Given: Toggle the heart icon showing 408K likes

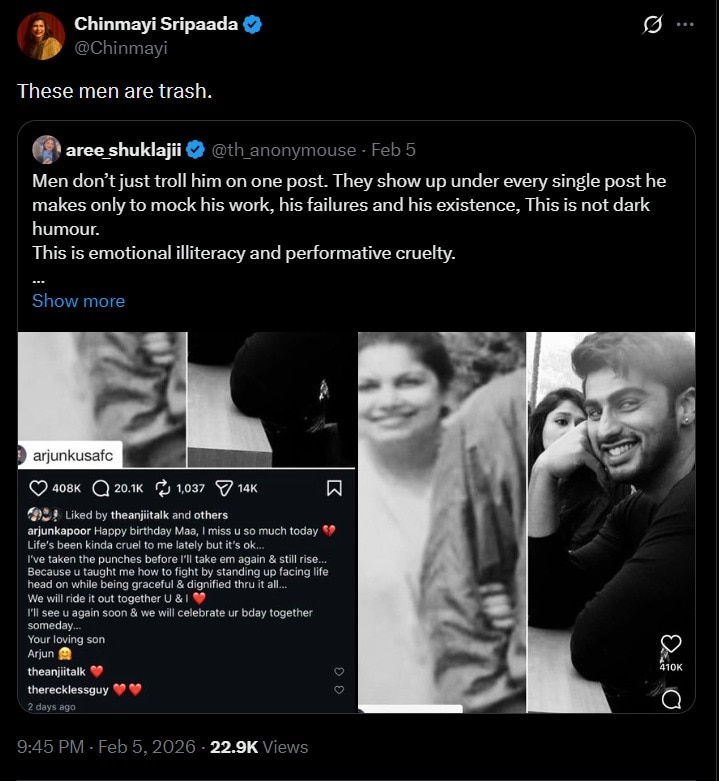Looking at the screenshot, I should tap(39, 488).
